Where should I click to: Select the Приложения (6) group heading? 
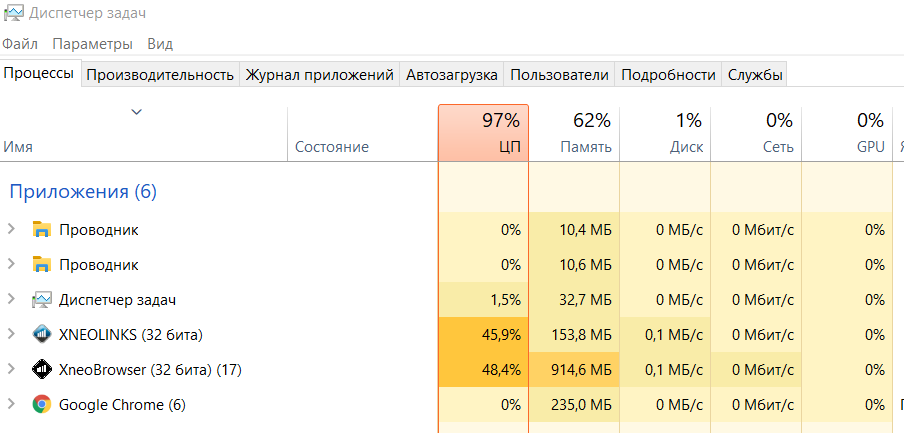pyautogui.click(x=83, y=191)
